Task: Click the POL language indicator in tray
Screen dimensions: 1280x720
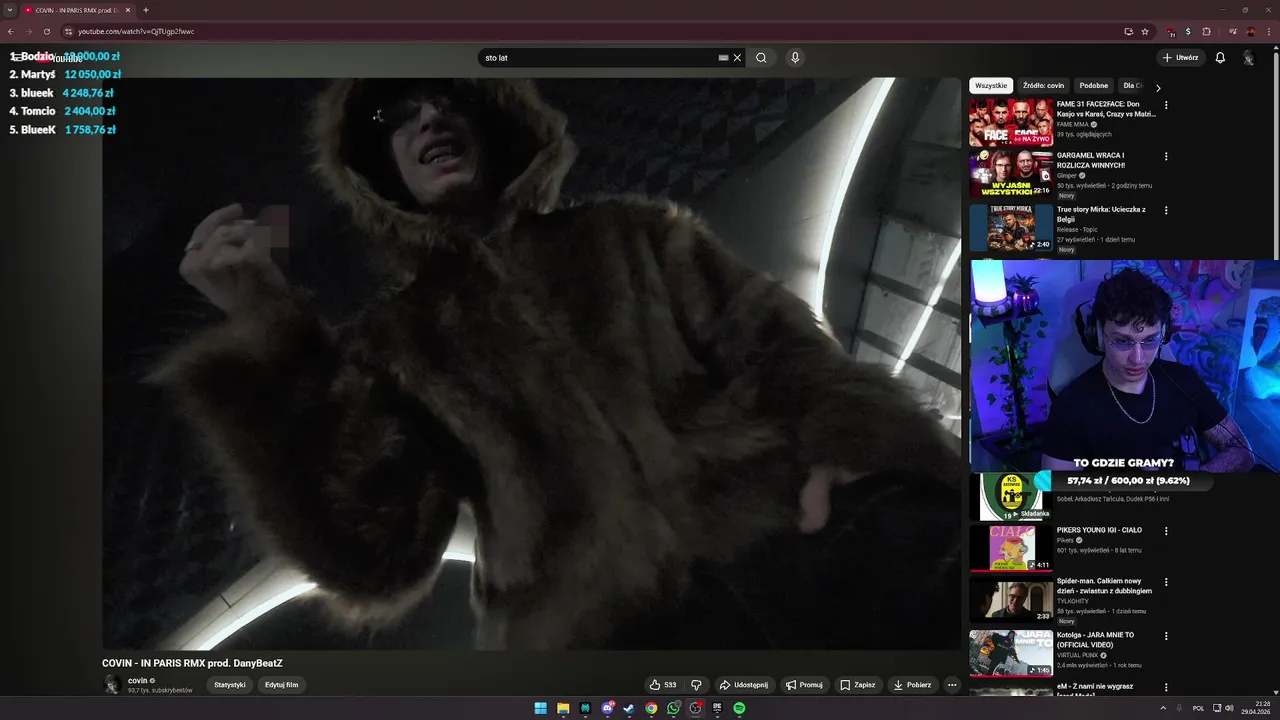Action: pos(1198,708)
